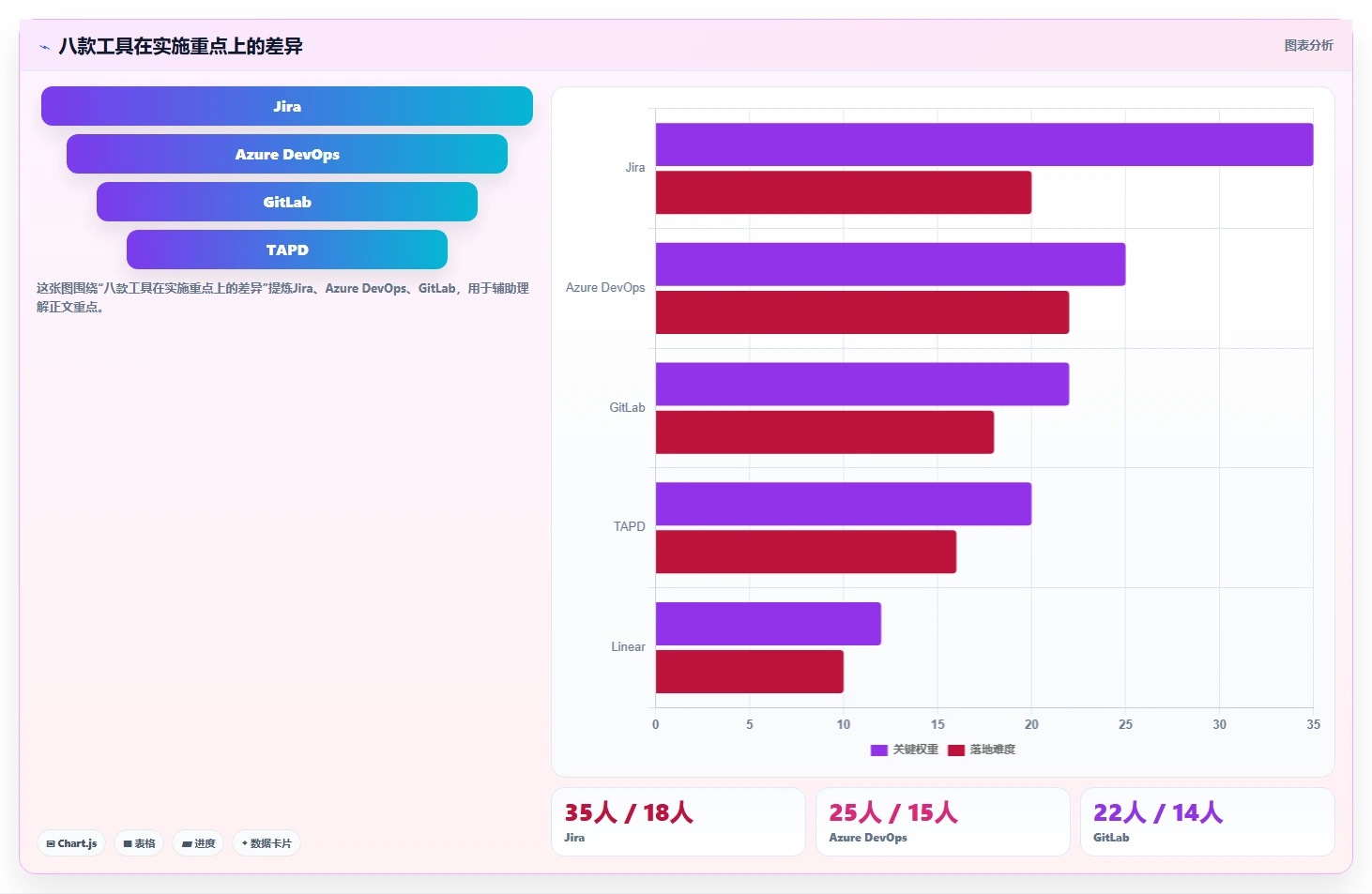Click Jira's red 落地难度 bar in the chart
The image size is (1372, 894).
[844, 192]
